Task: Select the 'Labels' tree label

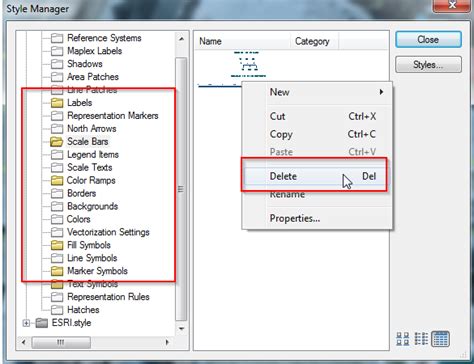Action: (80, 103)
